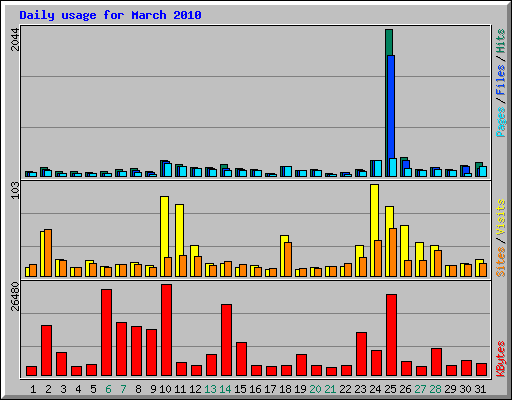
Task: Click the day 1 label on the x-axis
Action: (x=33, y=389)
